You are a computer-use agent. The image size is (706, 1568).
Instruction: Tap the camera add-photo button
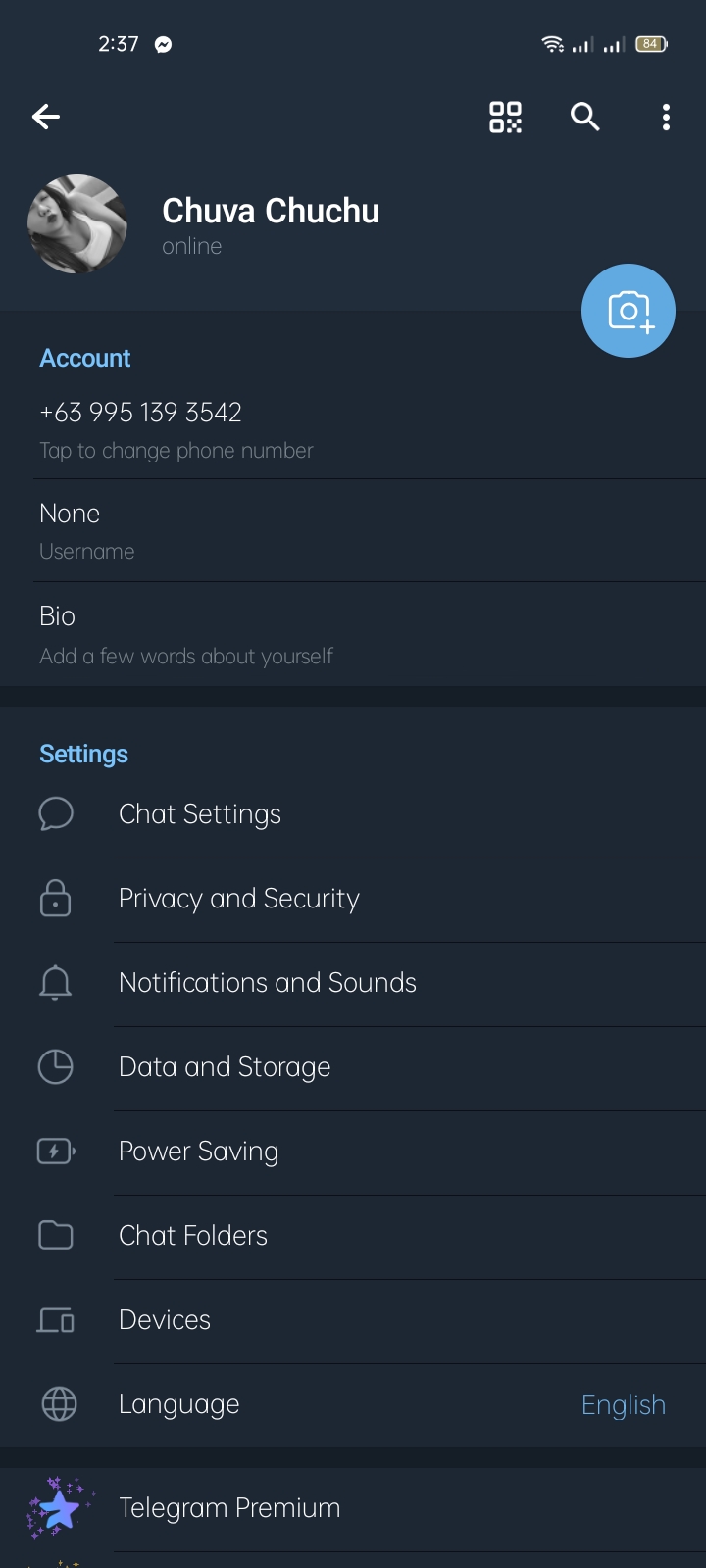click(x=629, y=311)
